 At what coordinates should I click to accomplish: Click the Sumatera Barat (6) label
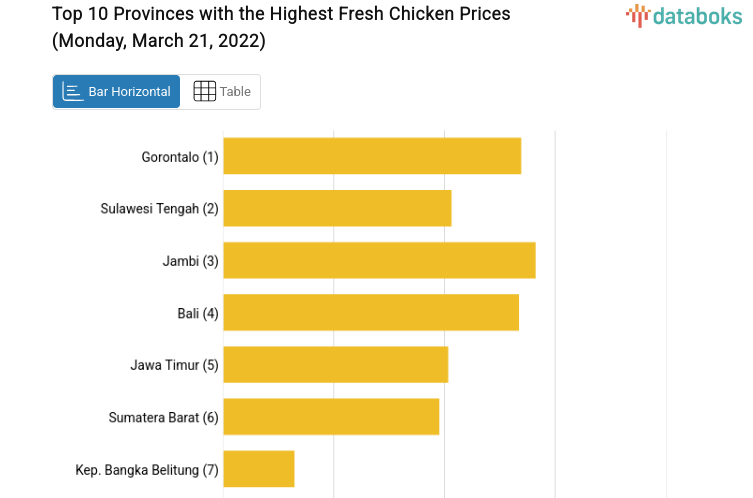click(163, 417)
